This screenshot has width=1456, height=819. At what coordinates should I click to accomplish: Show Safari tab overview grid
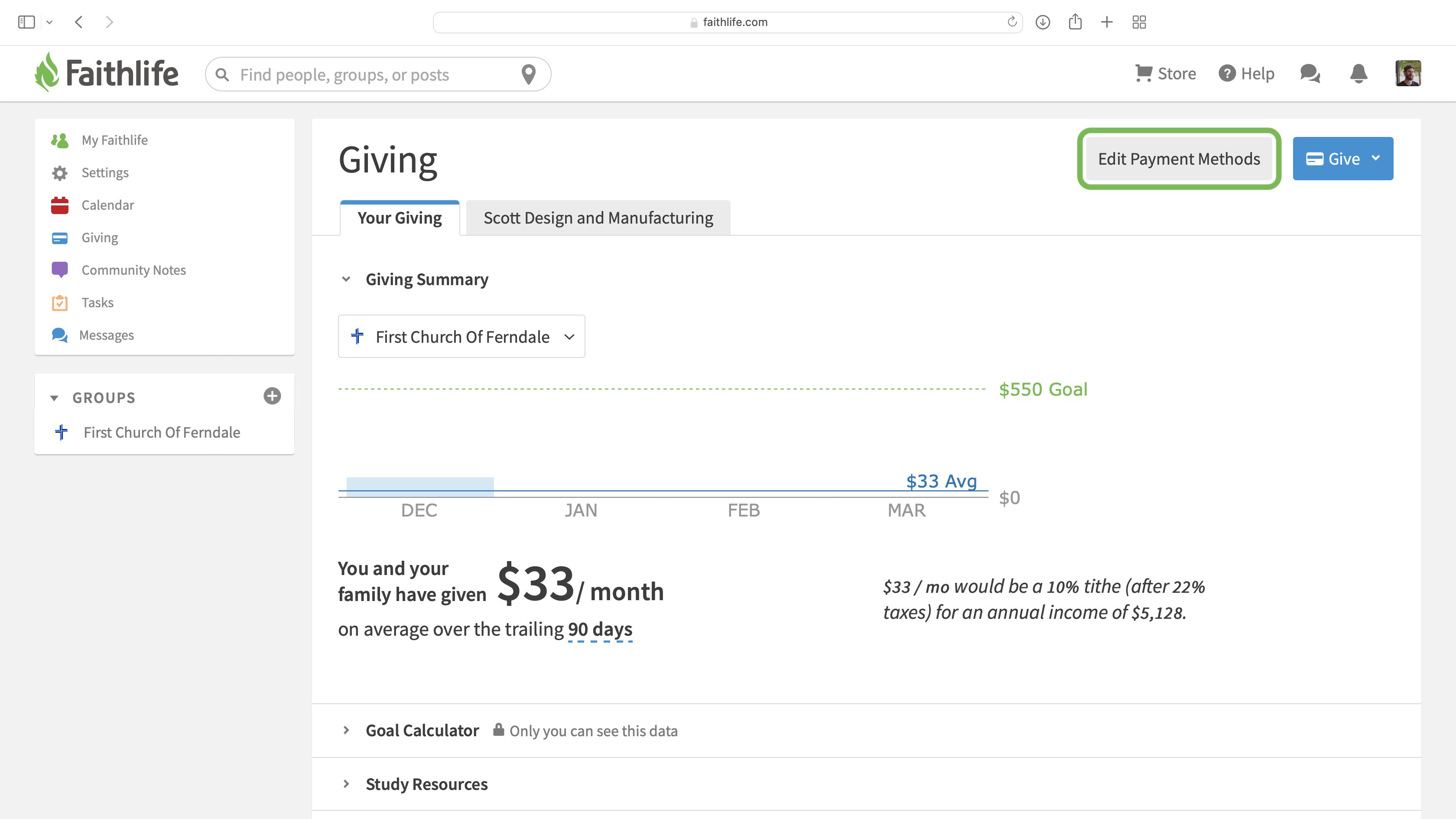tap(1139, 22)
